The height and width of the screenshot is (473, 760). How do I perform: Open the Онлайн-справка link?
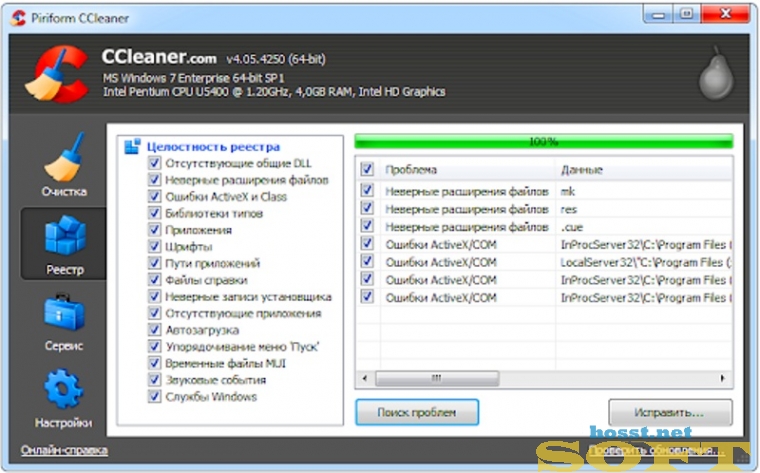tap(64, 450)
